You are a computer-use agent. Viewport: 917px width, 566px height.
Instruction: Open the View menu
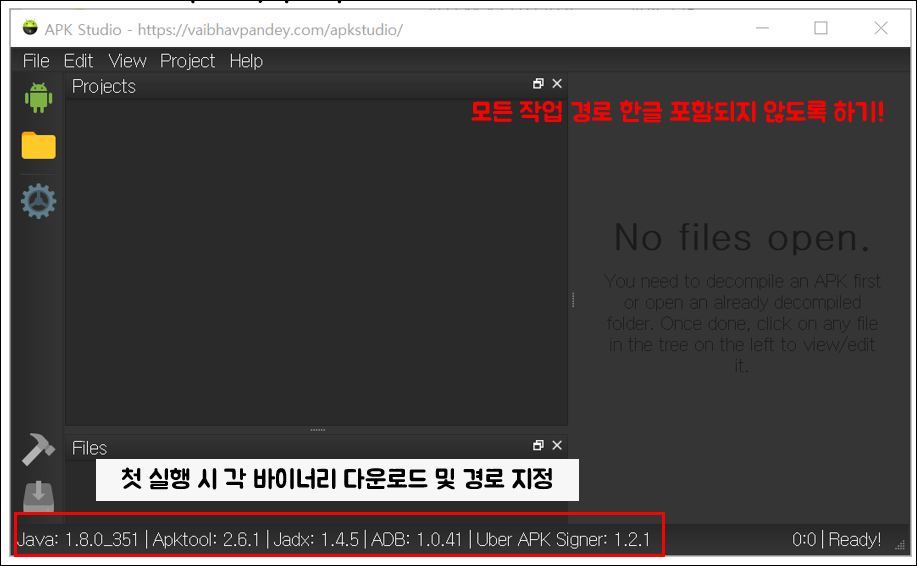(127, 61)
